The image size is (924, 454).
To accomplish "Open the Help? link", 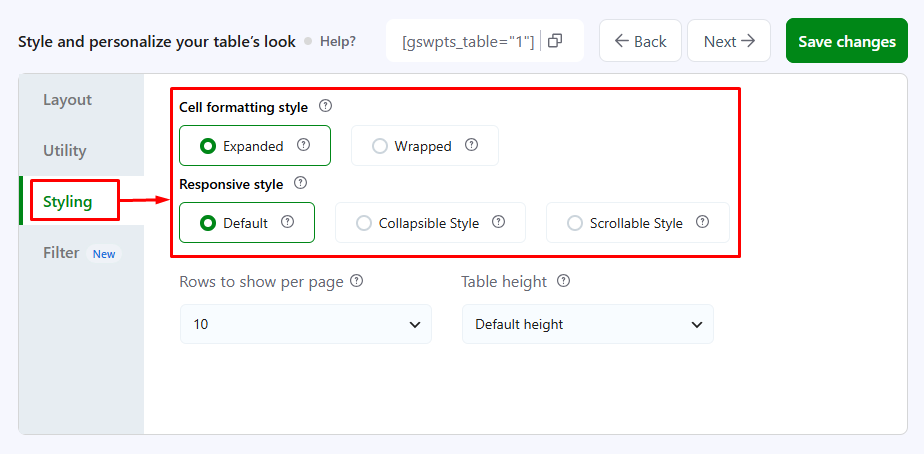I will point(338,42).
